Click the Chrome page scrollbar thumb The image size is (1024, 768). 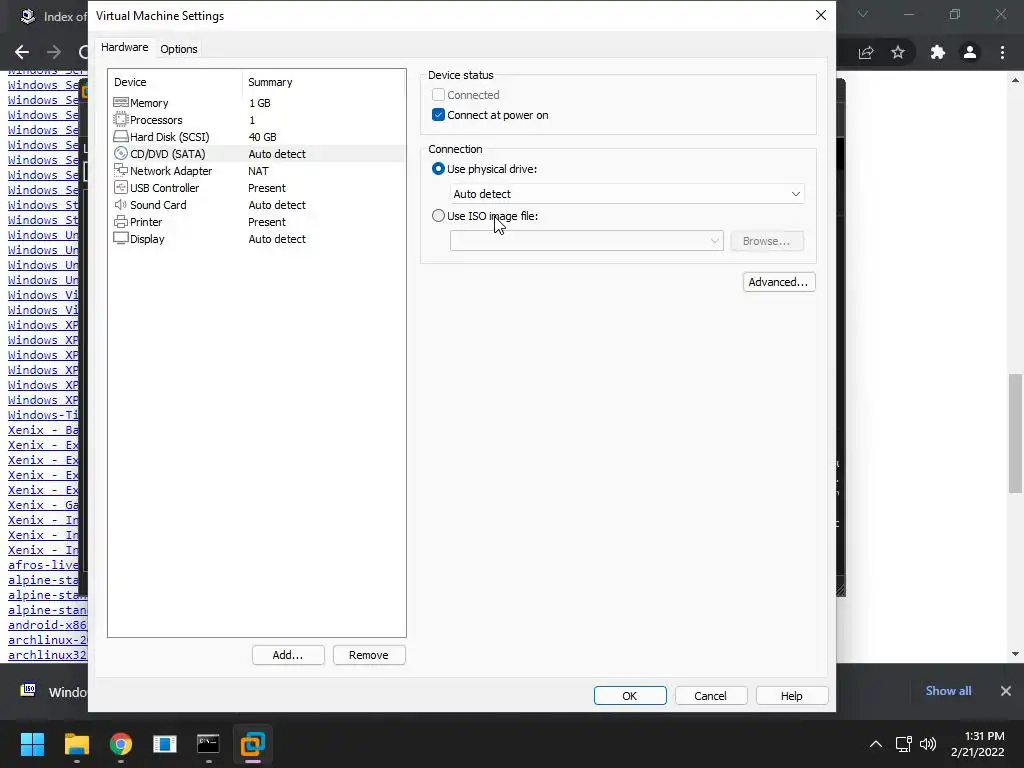point(1016,434)
